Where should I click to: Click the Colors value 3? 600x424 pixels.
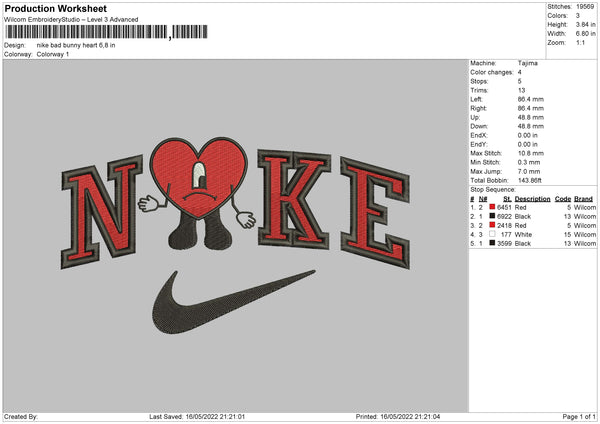pos(578,16)
